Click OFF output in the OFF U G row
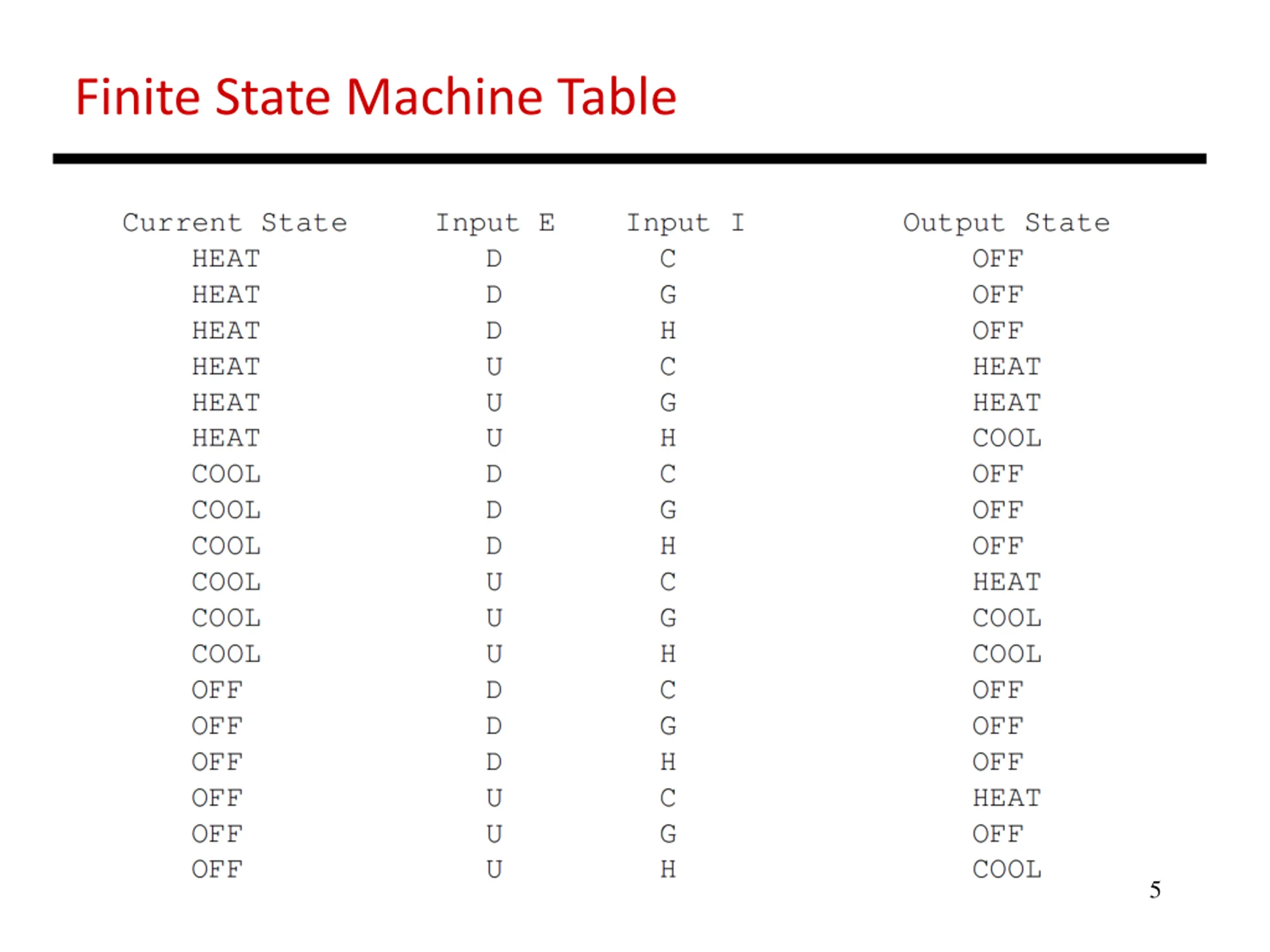Viewport: 1270px width, 952px height. (x=998, y=834)
